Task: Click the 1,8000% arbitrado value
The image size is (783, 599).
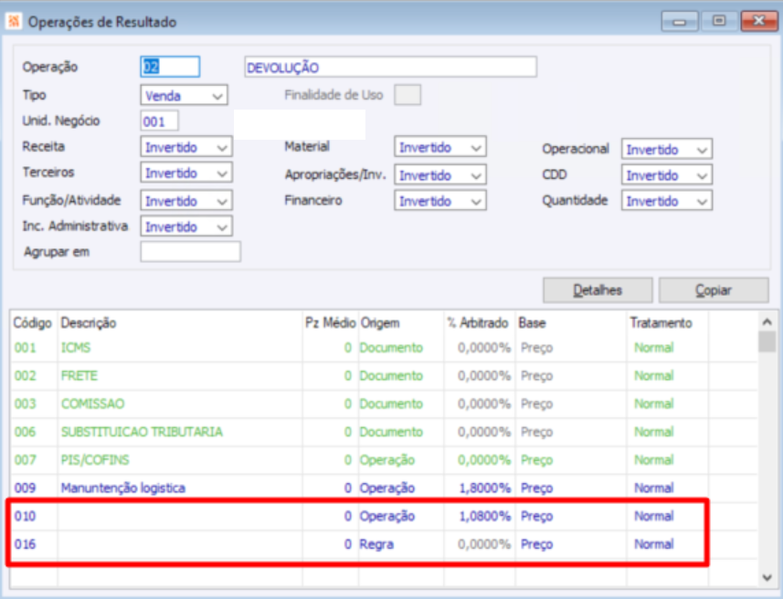Action: pyautogui.click(x=485, y=488)
